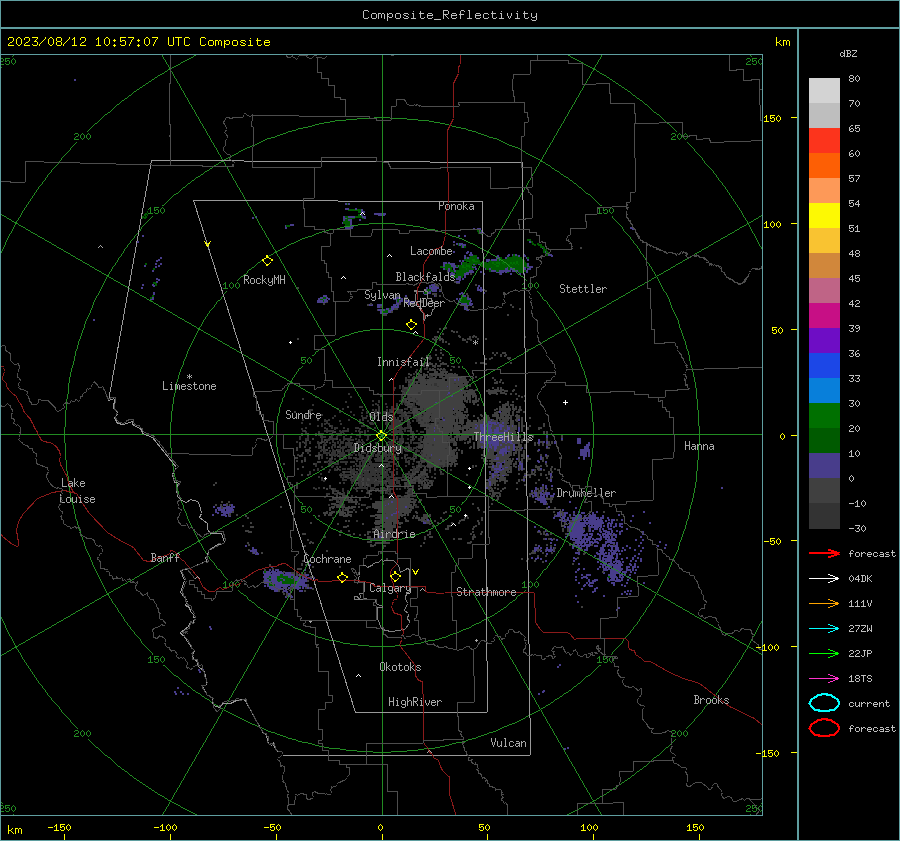The height and width of the screenshot is (841, 900).
Task: Click the asterisk marker above Limestone
Action: (189, 377)
